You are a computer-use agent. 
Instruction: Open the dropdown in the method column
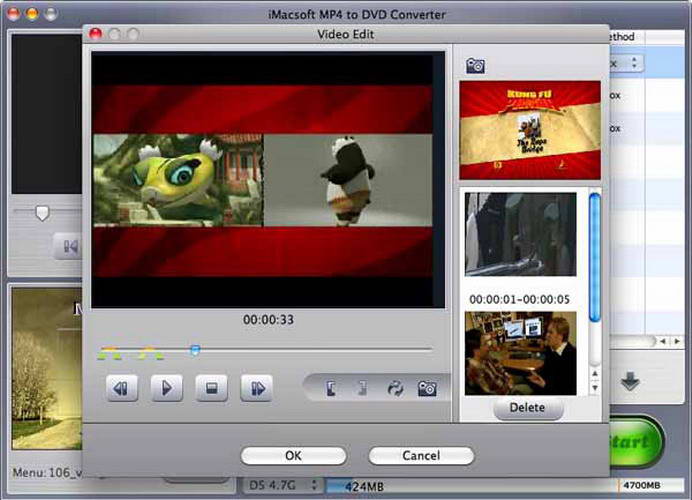point(626,64)
